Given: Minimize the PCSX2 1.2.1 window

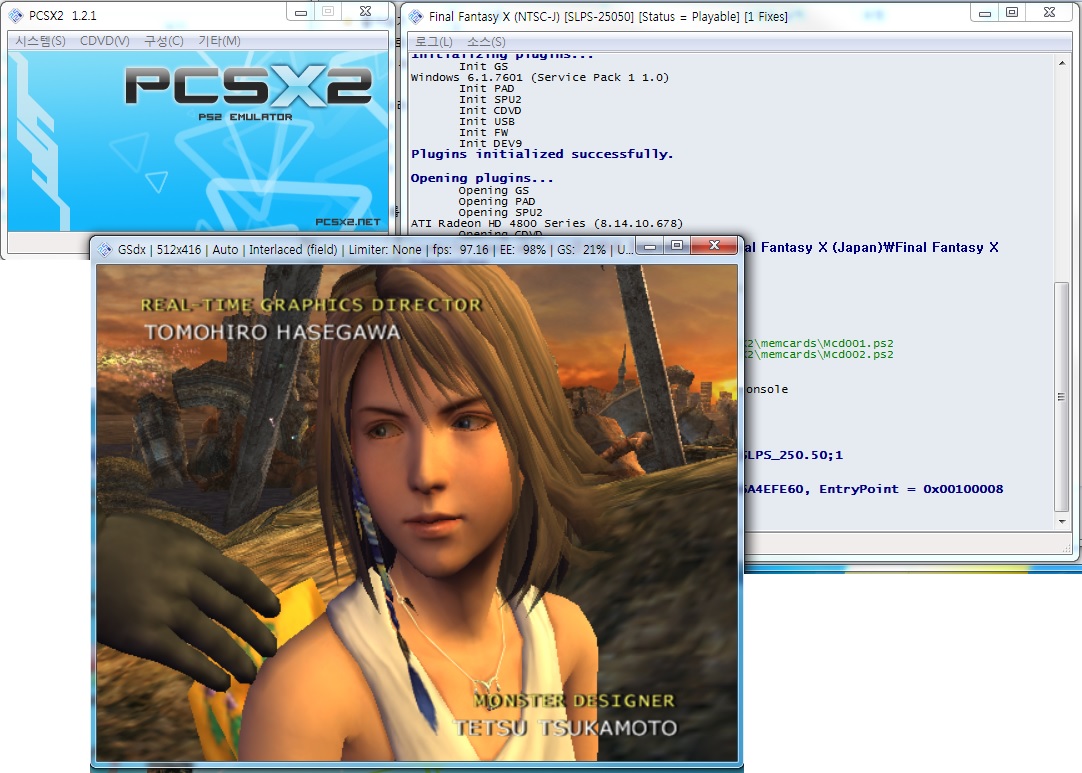Looking at the screenshot, I should [301, 12].
